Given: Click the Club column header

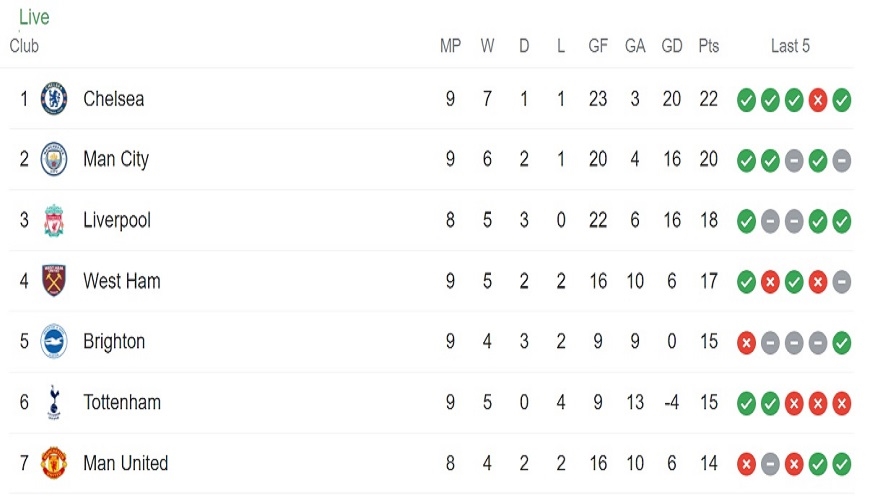Looking at the screenshot, I should point(24,46).
